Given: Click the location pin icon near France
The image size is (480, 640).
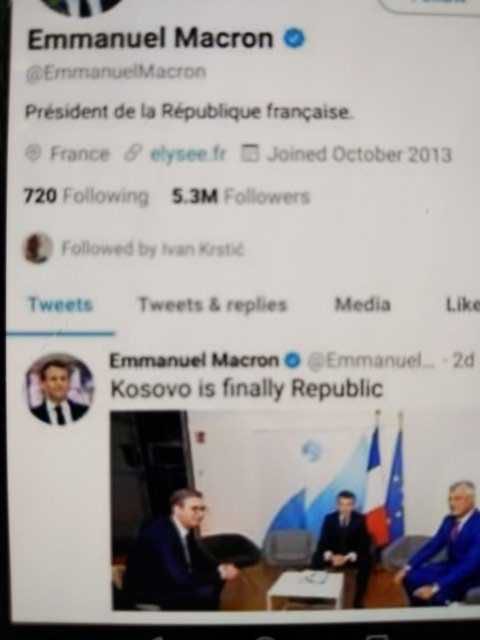Looking at the screenshot, I should [33, 153].
